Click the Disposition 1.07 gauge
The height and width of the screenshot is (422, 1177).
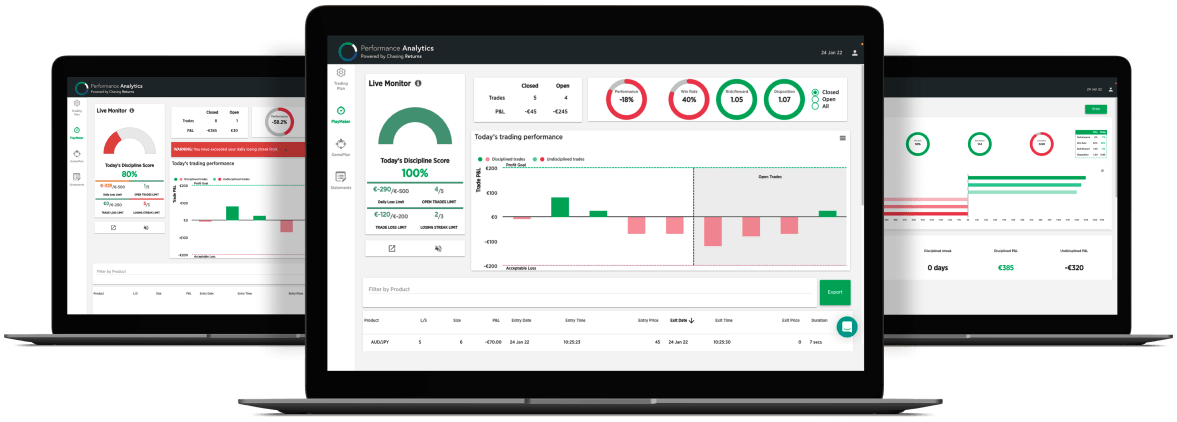click(x=784, y=99)
